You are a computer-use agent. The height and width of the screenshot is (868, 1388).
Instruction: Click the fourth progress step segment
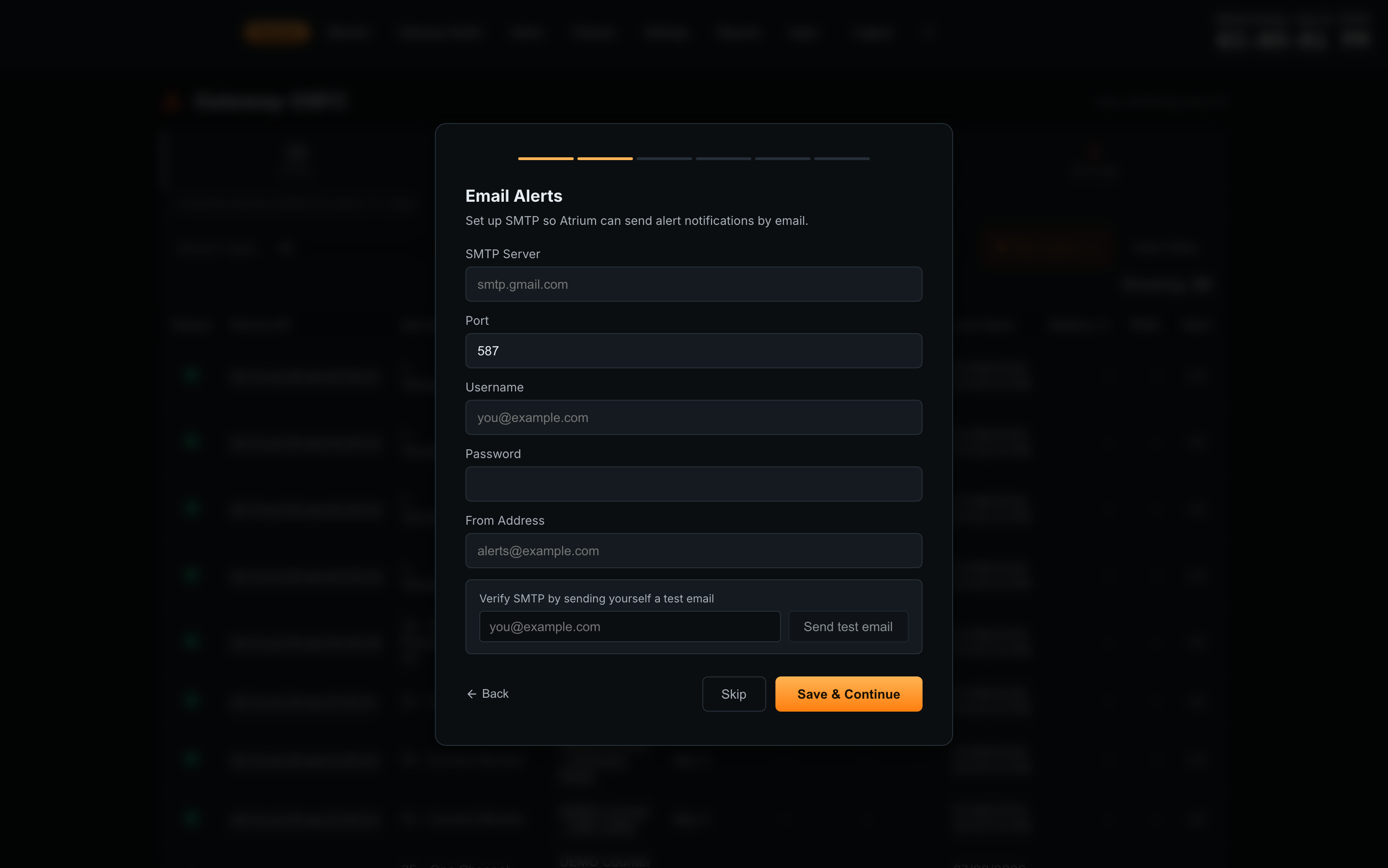click(x=723, y=158)
